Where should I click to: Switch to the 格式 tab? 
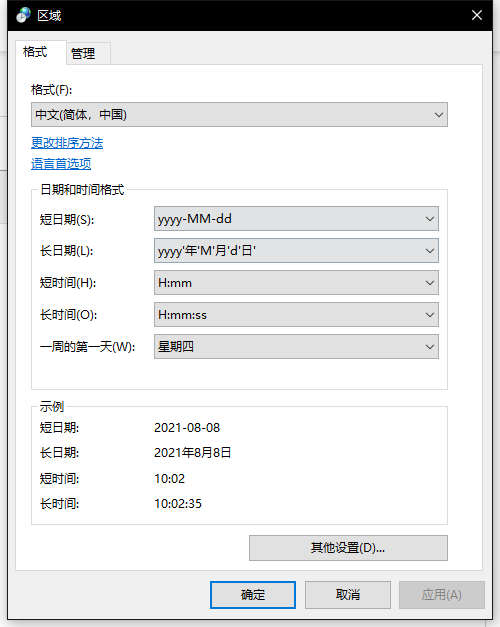[40, 52]
